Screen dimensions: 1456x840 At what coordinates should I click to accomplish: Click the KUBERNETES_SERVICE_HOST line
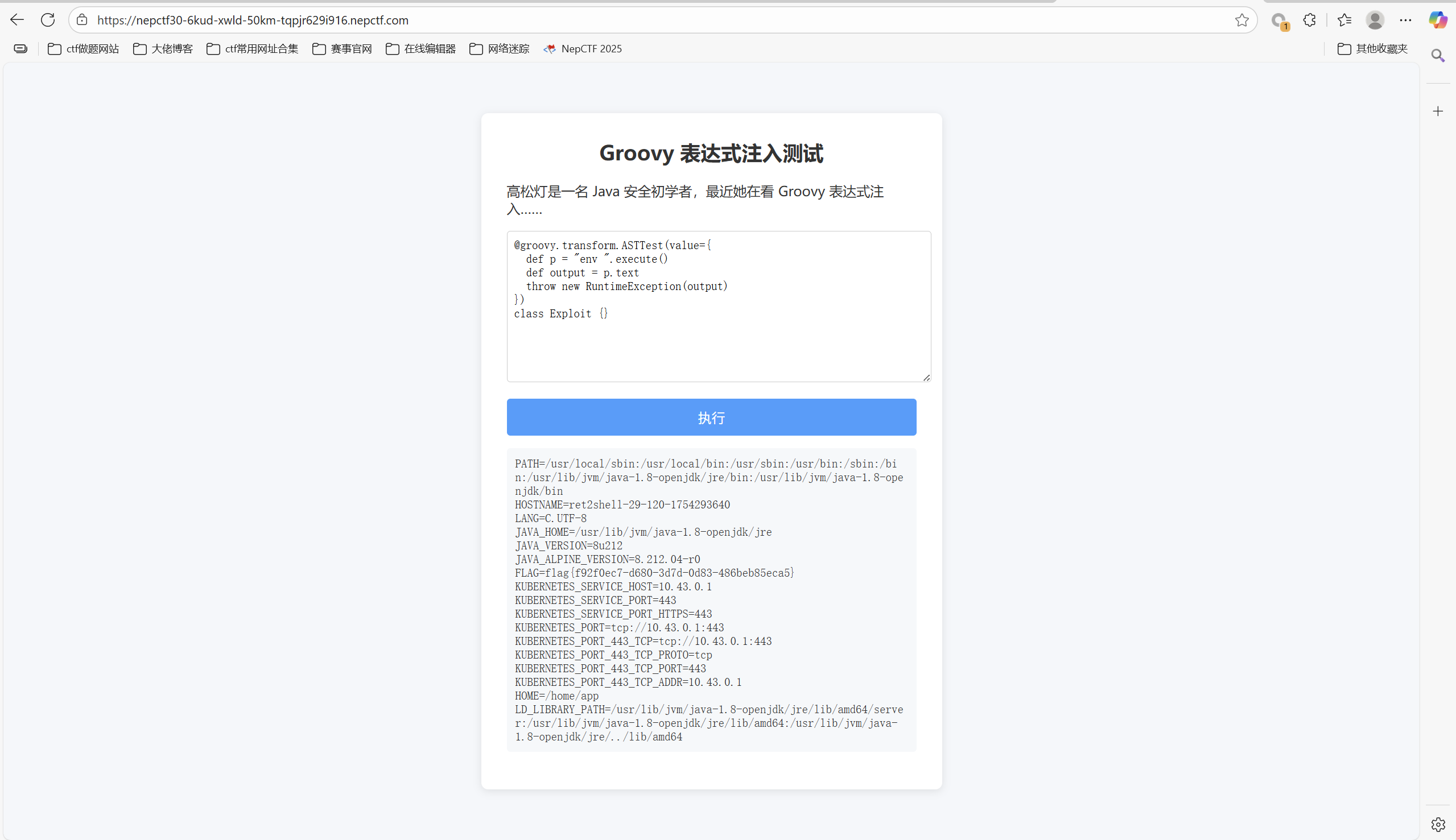tap(613, 587)
